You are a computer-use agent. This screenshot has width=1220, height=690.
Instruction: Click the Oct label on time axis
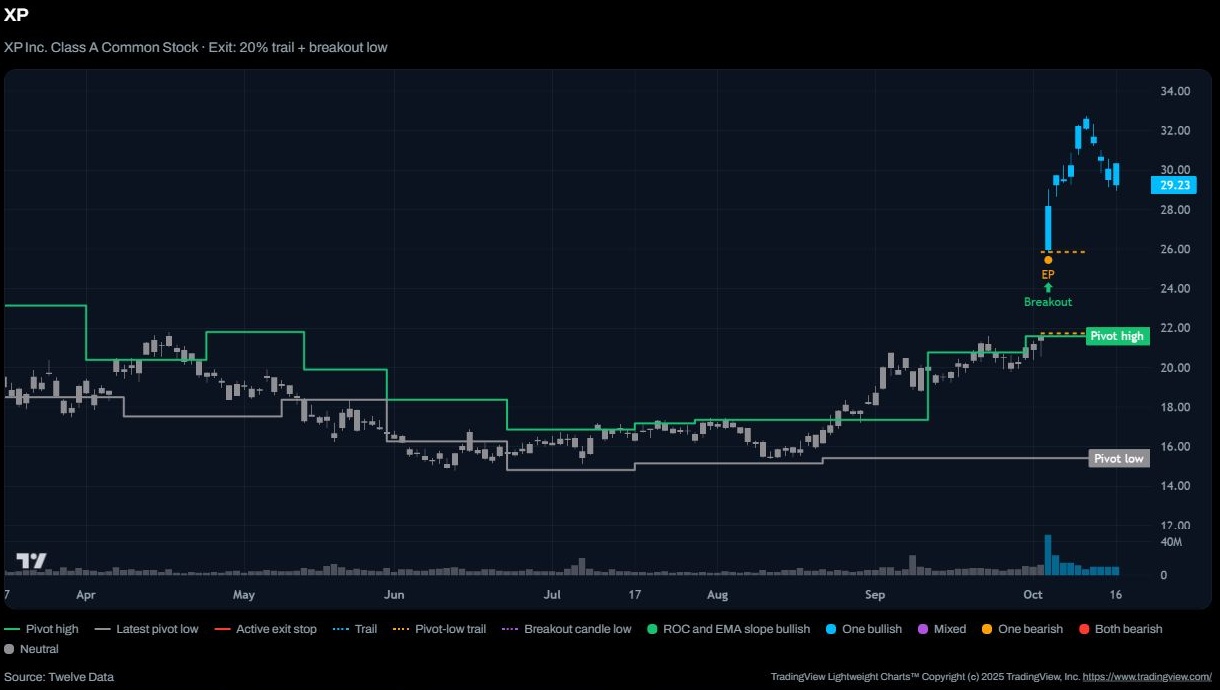click(1033, 595)
